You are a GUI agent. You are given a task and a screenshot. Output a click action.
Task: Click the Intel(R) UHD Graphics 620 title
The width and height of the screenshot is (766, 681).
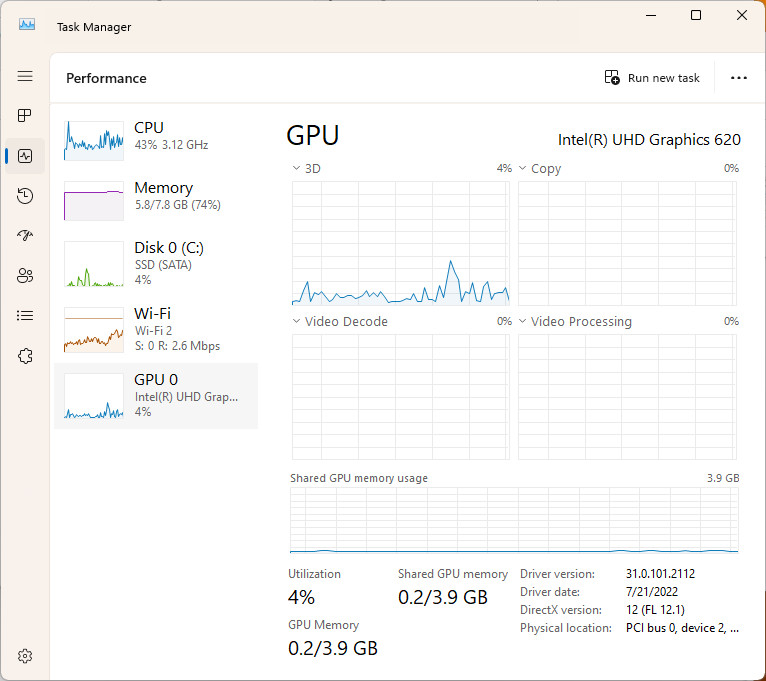pos(649,140)
